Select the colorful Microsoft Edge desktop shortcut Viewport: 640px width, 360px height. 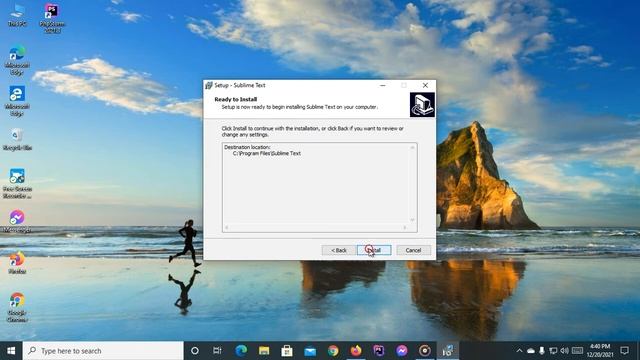coord(17,60)
